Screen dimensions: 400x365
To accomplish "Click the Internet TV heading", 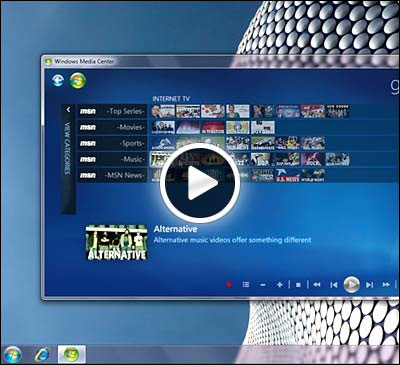I will coord(171,99).
